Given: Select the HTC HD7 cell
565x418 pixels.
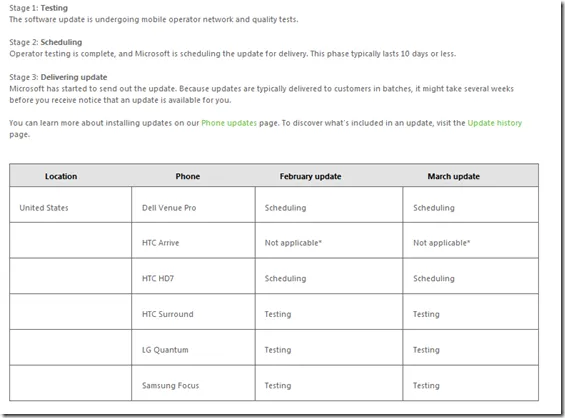Looking at the screenshot, I should [x=193, y=276].
